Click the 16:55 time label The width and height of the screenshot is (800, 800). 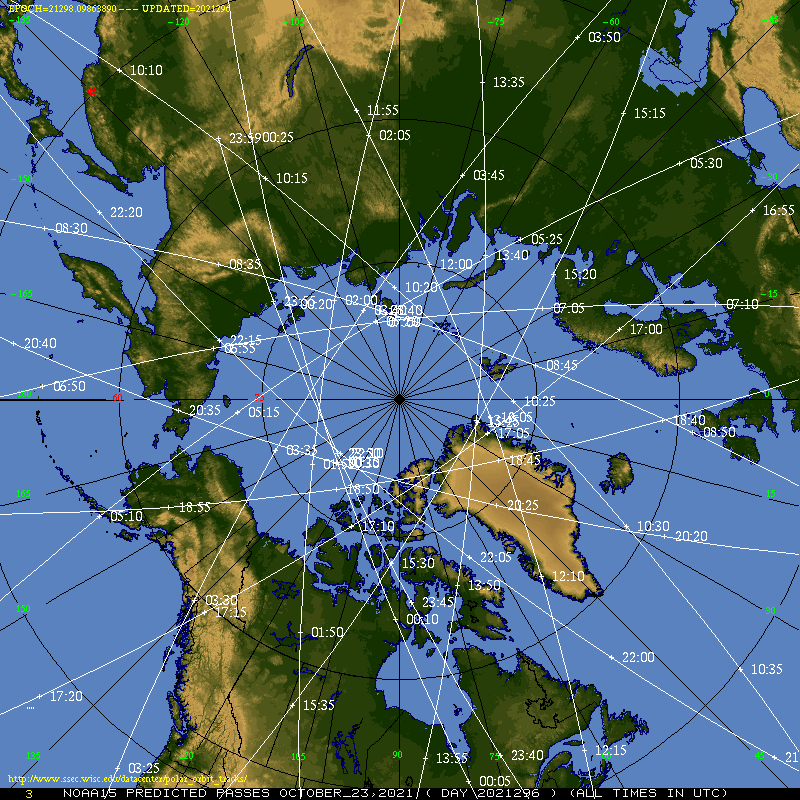click(x=779, y=210)
